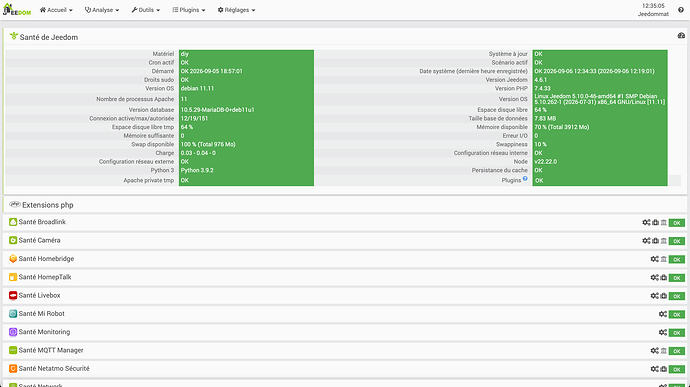Click the medkit icon on Santé HomepTalk row
The height and width of the screenshot is (387, 690).
tap(664, 277)
